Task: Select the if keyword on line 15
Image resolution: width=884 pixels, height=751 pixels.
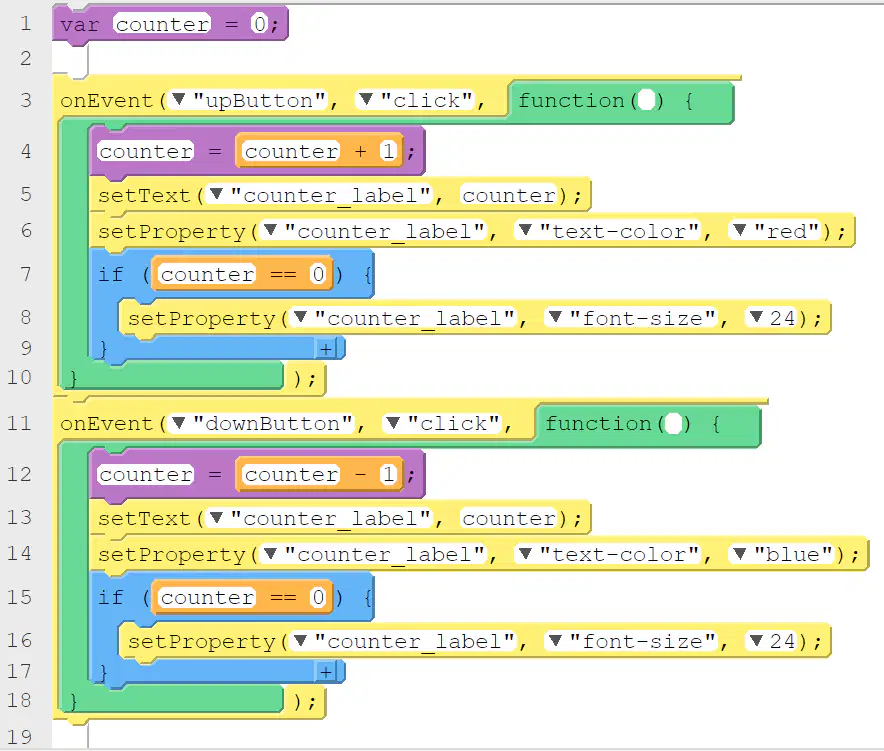Action: click(x=110, y=597)
